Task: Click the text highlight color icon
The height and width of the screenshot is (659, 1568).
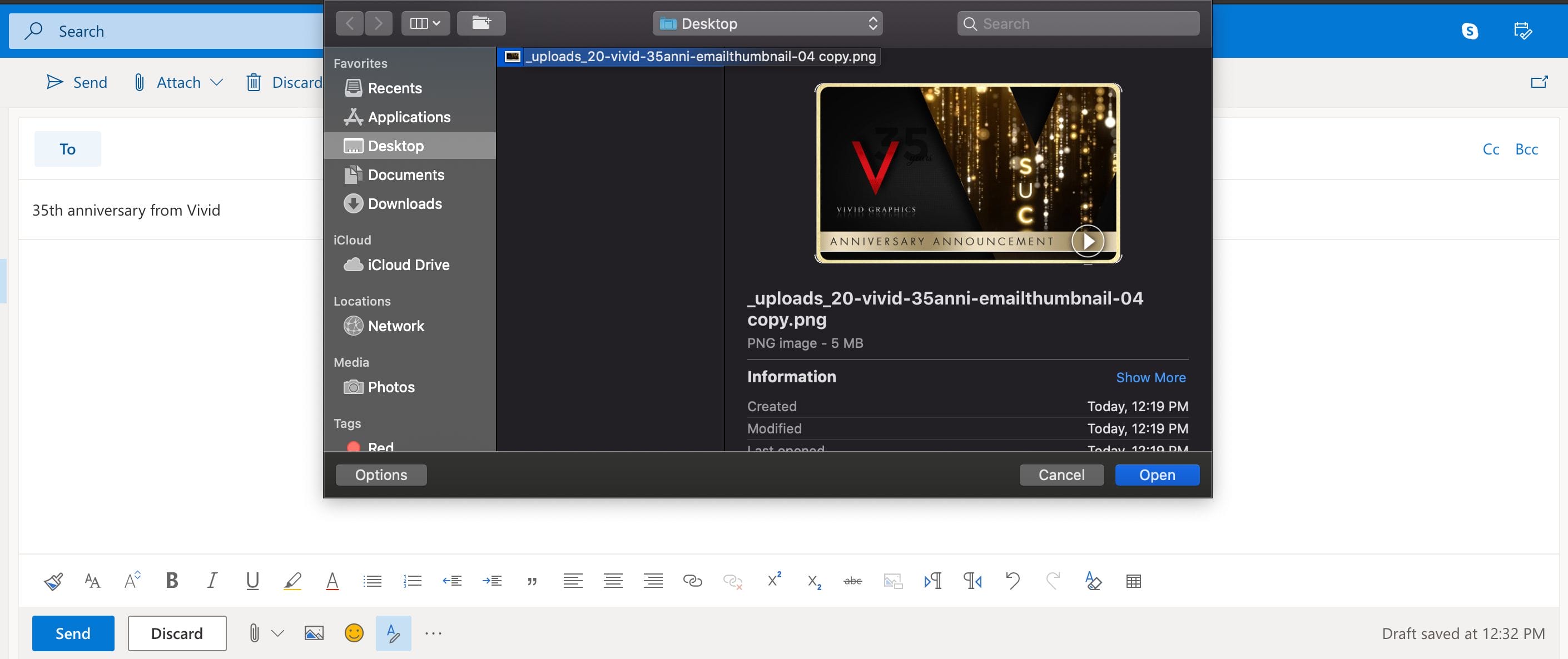Action: 292,581
